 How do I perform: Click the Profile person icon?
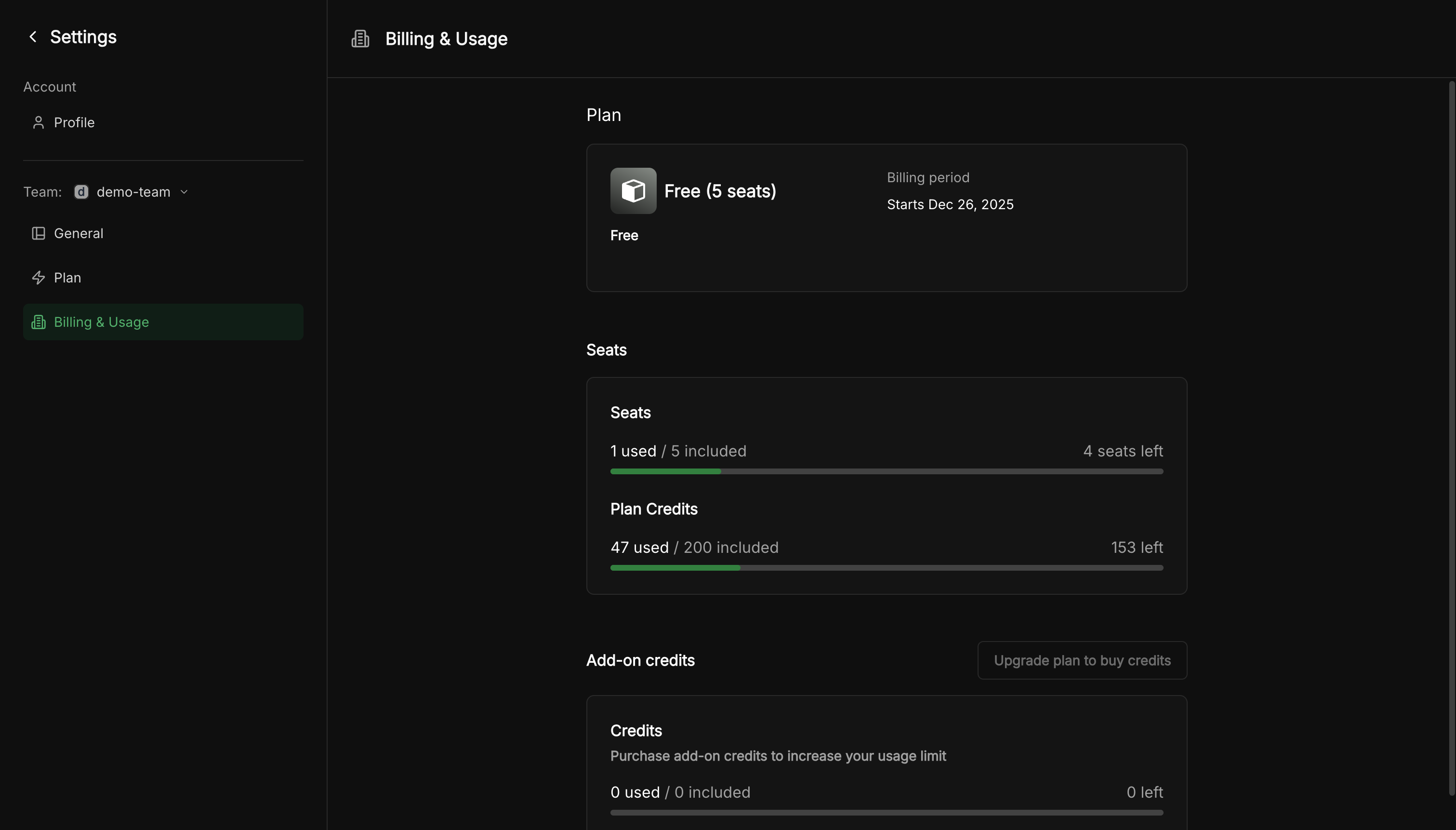tap(38, 122)
